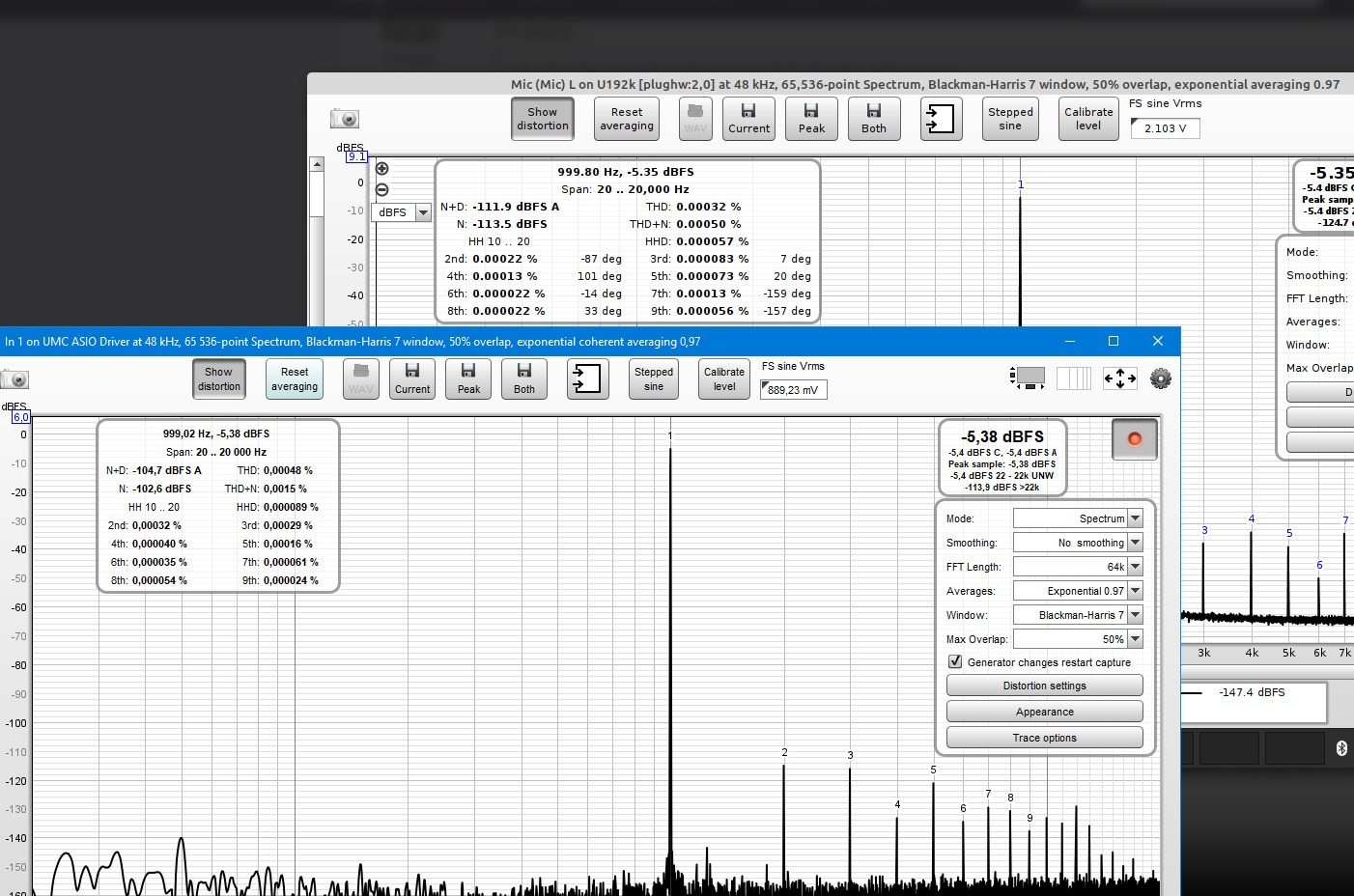1354x896 pixels.
Task: Click the large -5,38 dBFS level readout
Action: (x=1002, y=436)
